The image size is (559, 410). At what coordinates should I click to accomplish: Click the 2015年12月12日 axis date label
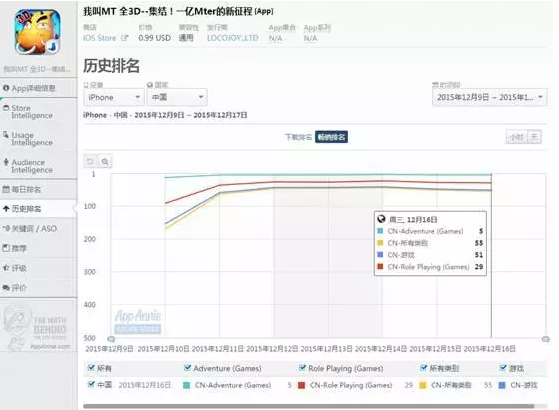point(272,348)
